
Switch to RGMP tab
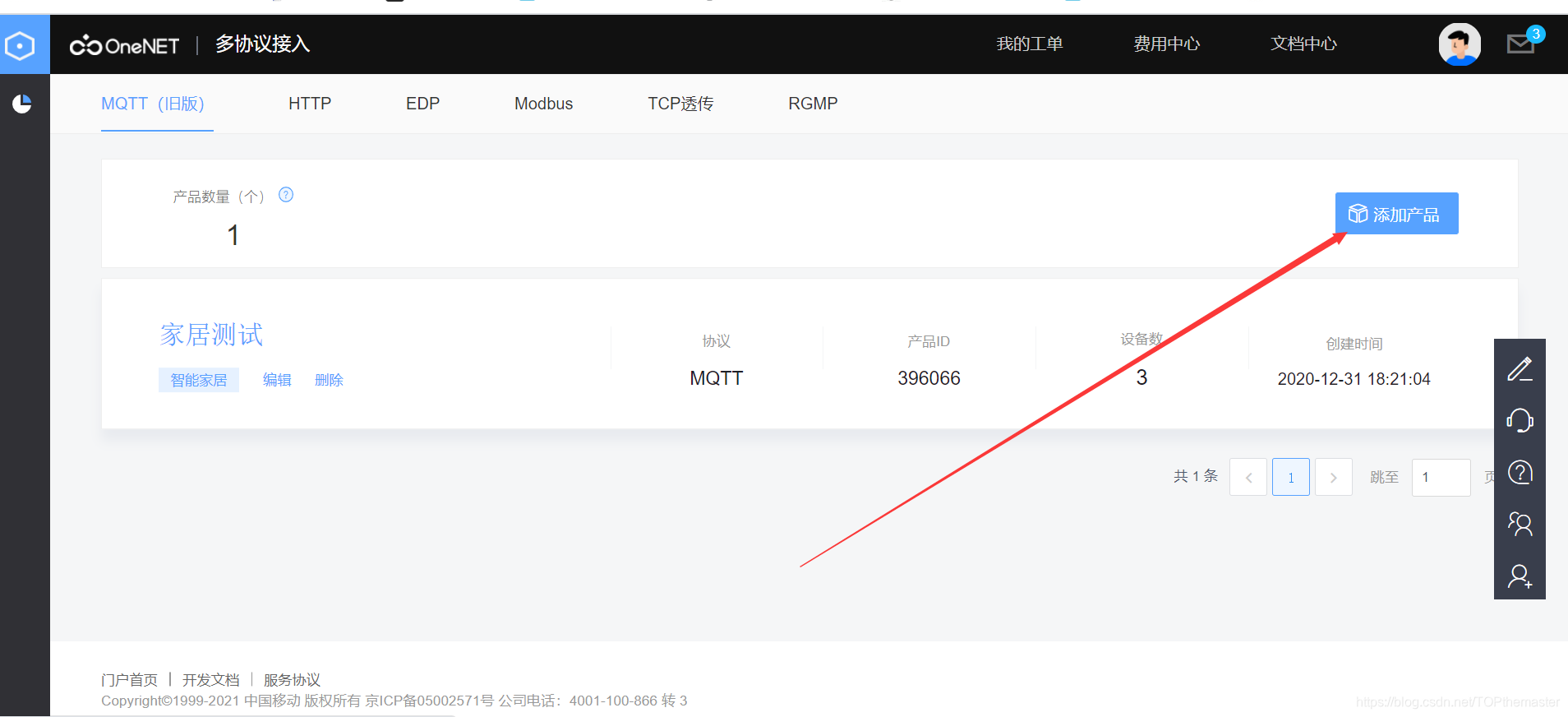(814, 104)
